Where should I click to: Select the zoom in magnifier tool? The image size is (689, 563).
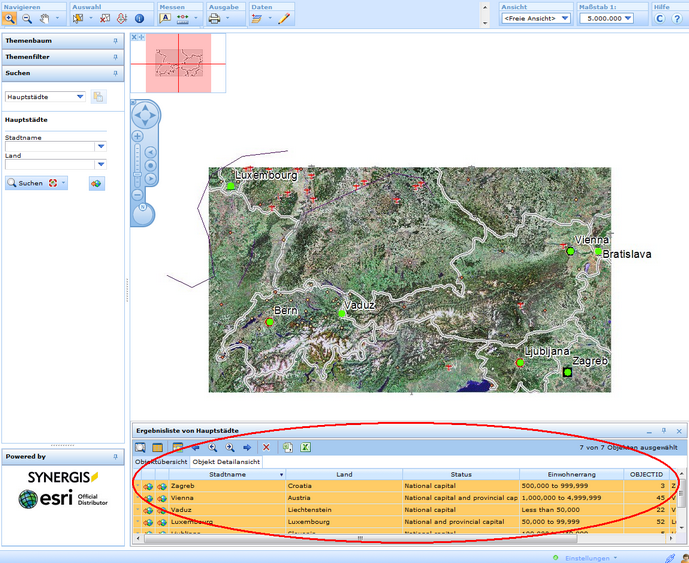(x=9, y=18)
